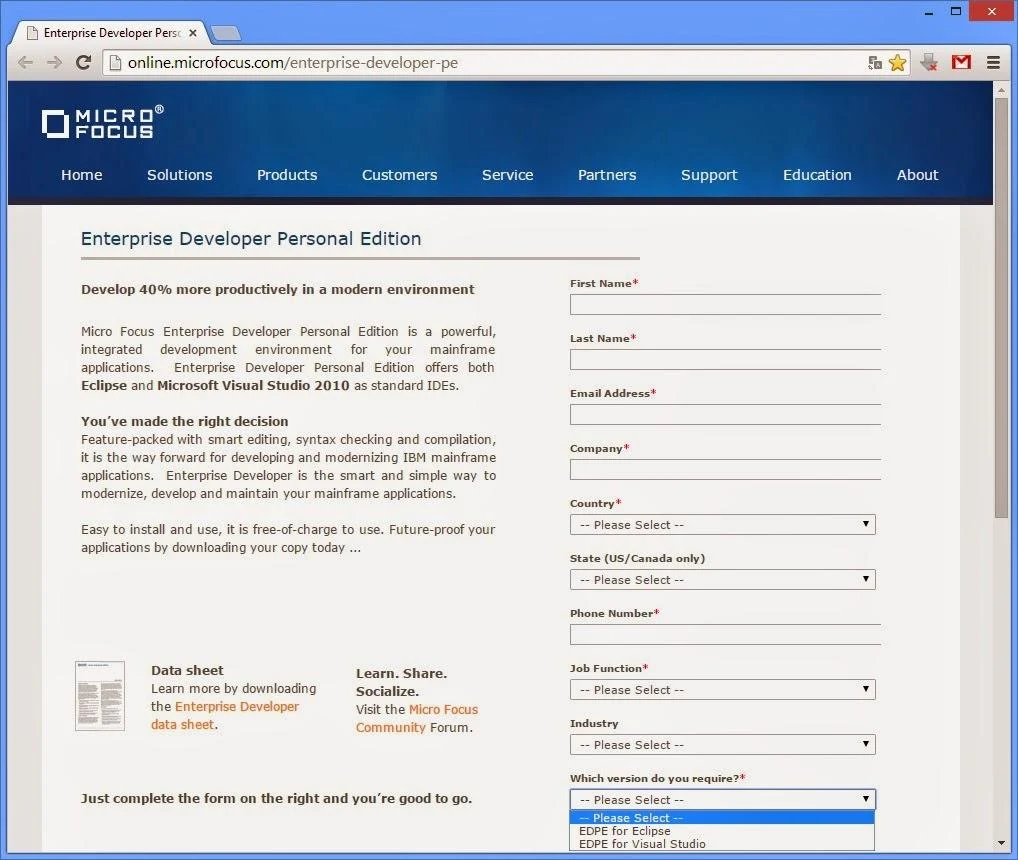Choose the highlighted Please Select option
The height and width of the screenshot is (860, 1018).
pyautogui.click(x=722, y=818)
